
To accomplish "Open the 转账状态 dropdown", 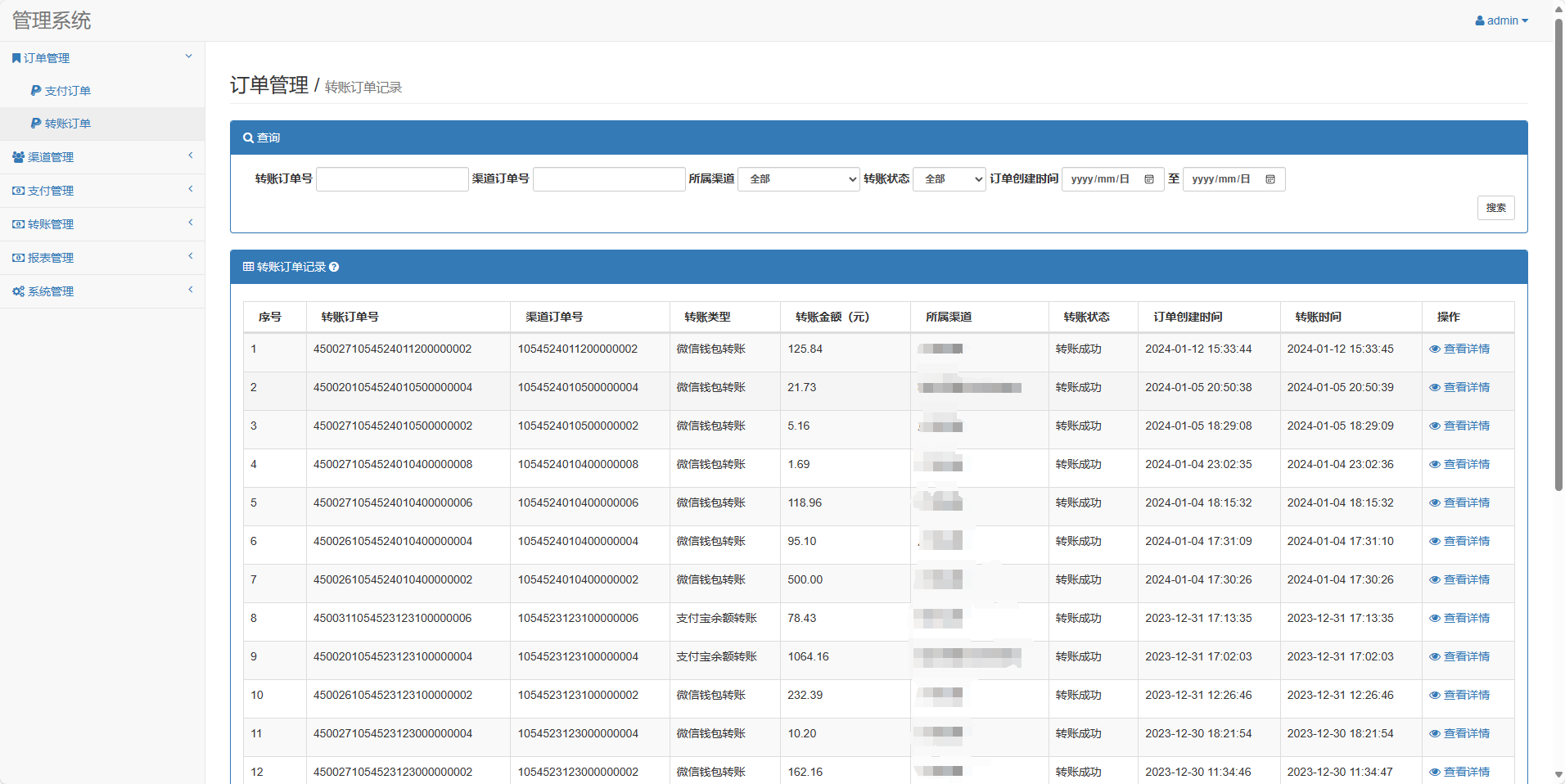I will (949, 179).
